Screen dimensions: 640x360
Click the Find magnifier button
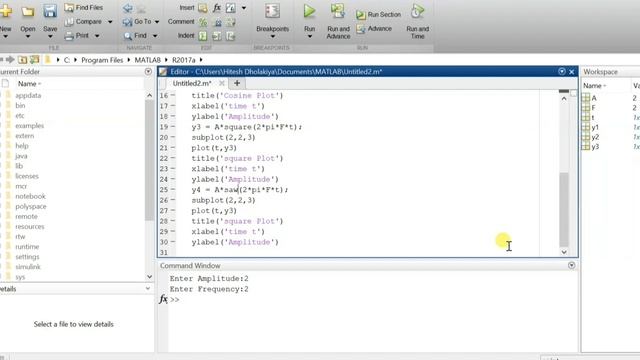coord(135,36)
